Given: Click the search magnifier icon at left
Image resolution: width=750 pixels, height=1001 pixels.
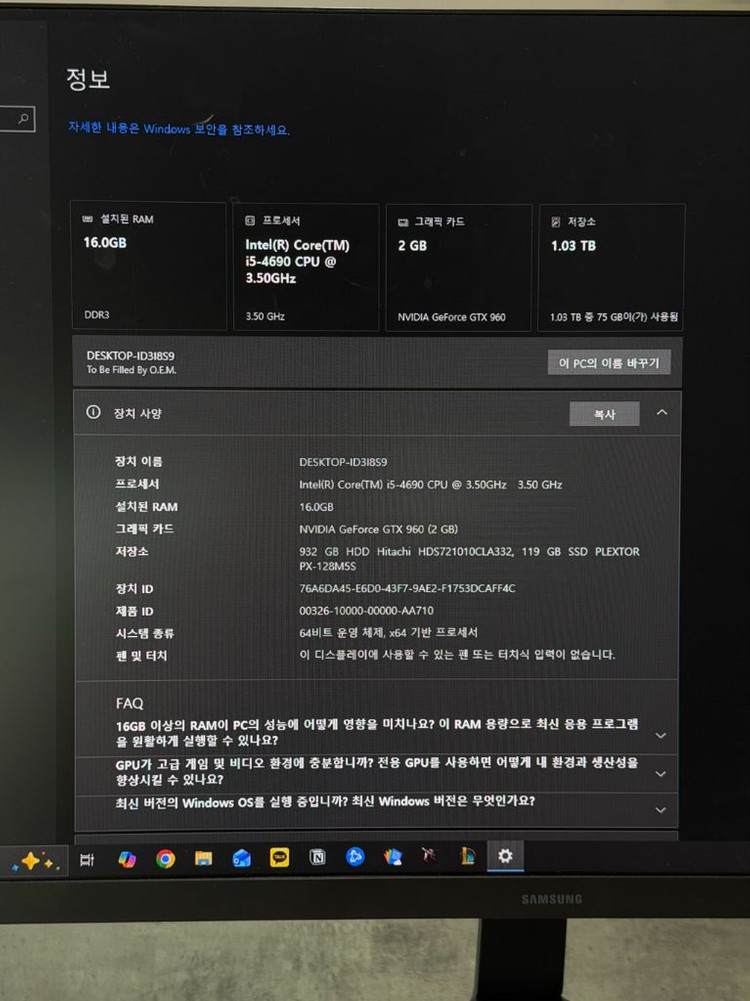Looking at the screenshot, I should (x=24, y=119).
